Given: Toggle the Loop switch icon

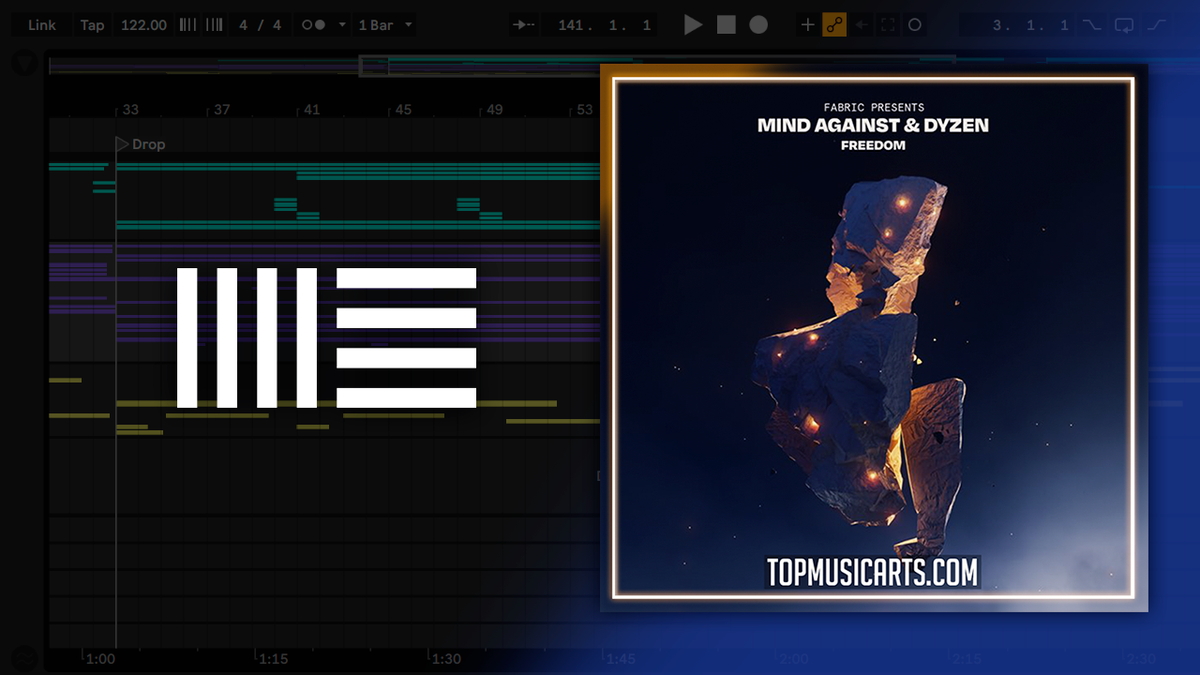Looking at the screenshot, I should pos(1125,25).
